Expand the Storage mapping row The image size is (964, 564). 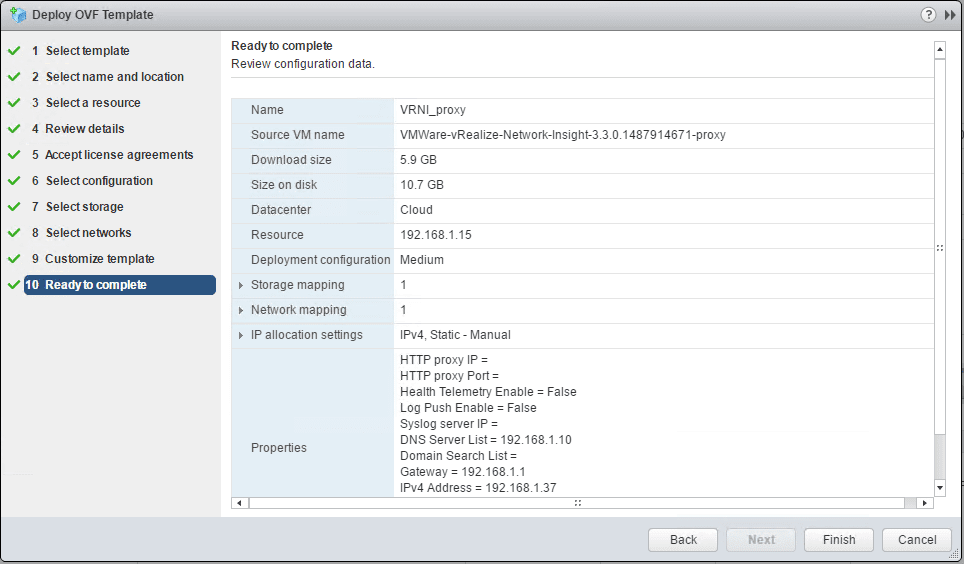[x=241, y=285]
